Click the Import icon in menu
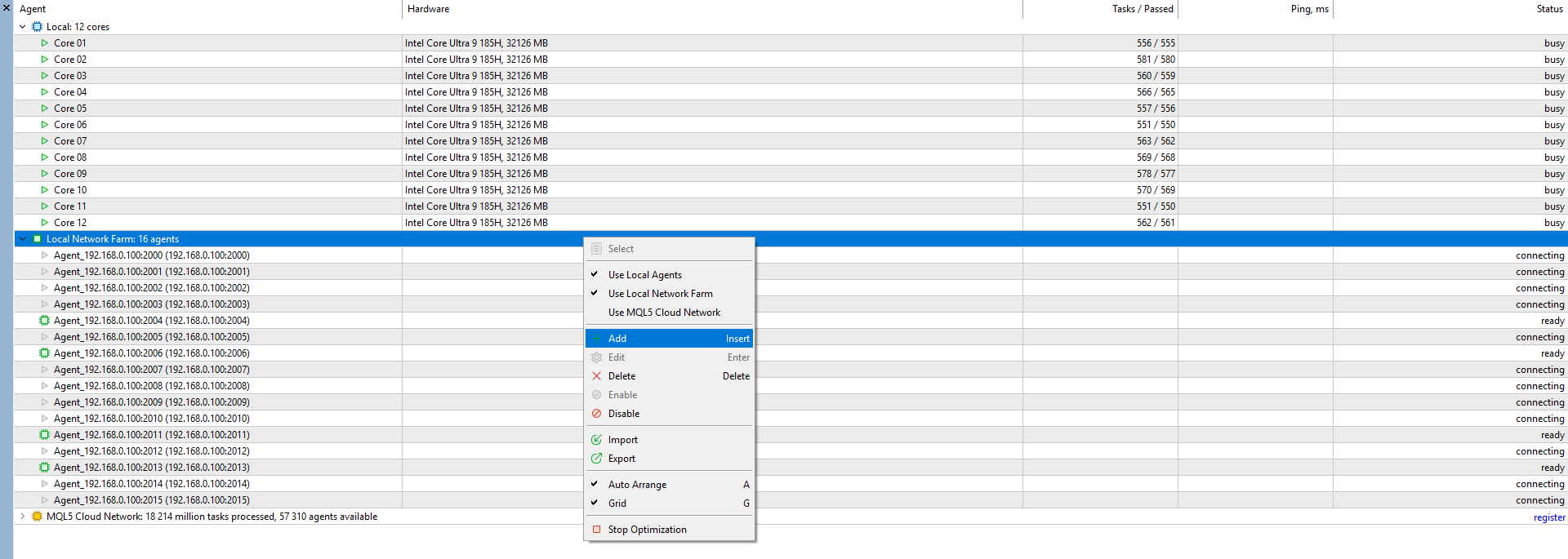The image size is (1568, 559). [x=597, y=440]
